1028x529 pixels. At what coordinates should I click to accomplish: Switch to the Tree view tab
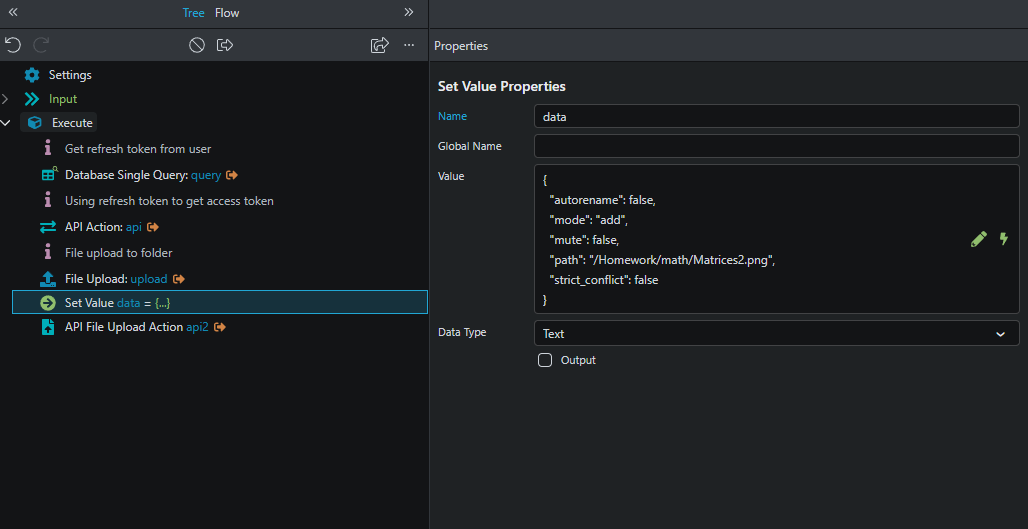coord(193,13)
